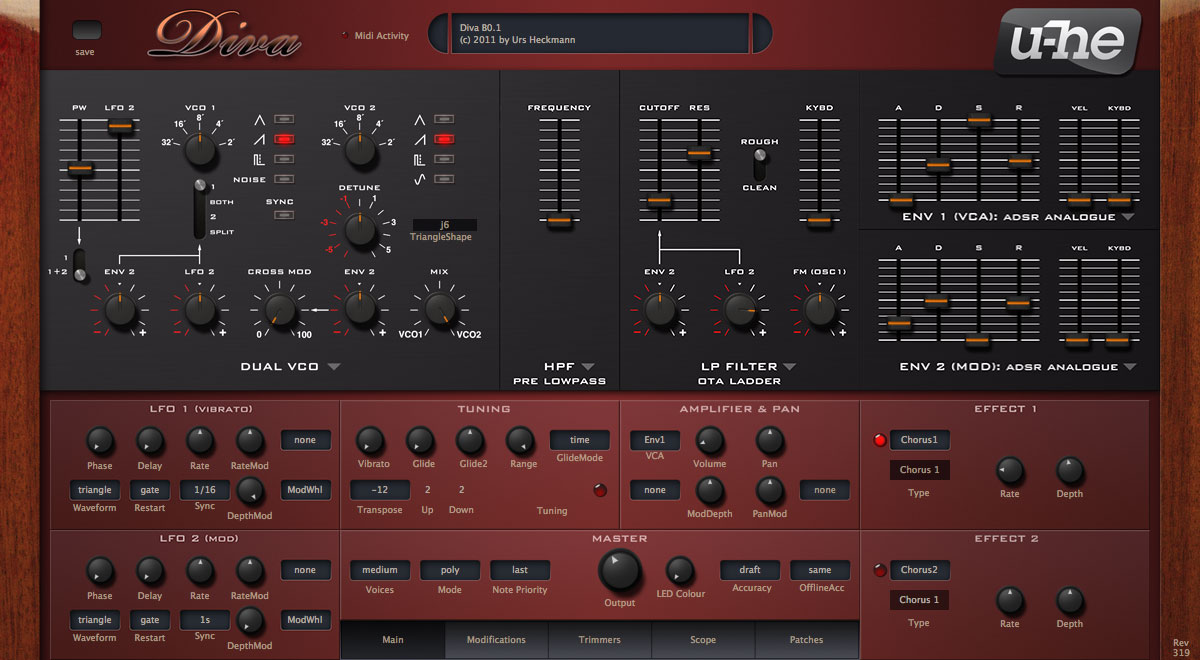Open ENV 2 (MOD) ADSR Analogue dropdown

[x=1128, y=367]
